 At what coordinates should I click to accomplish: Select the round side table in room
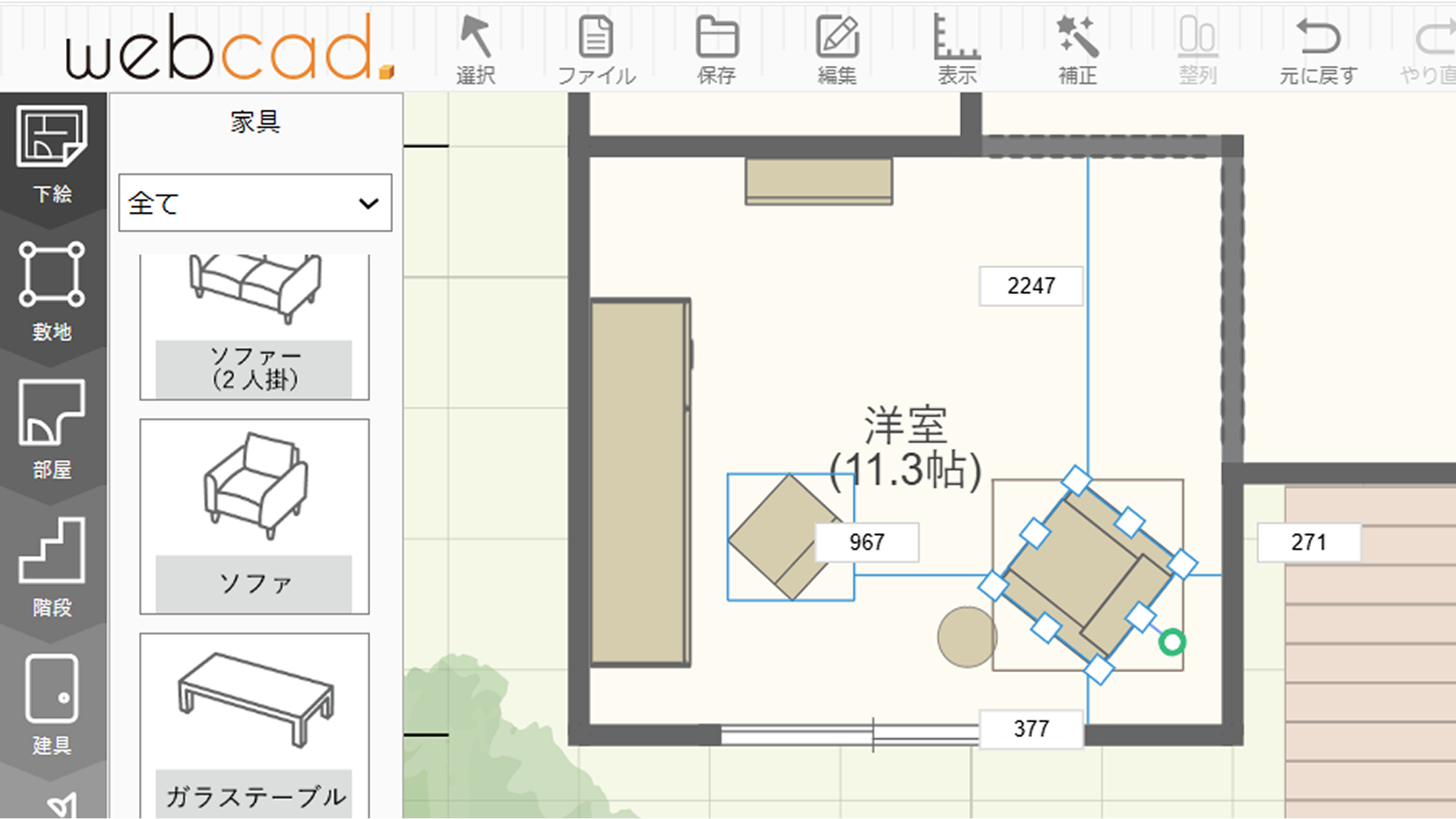[966, 637]
